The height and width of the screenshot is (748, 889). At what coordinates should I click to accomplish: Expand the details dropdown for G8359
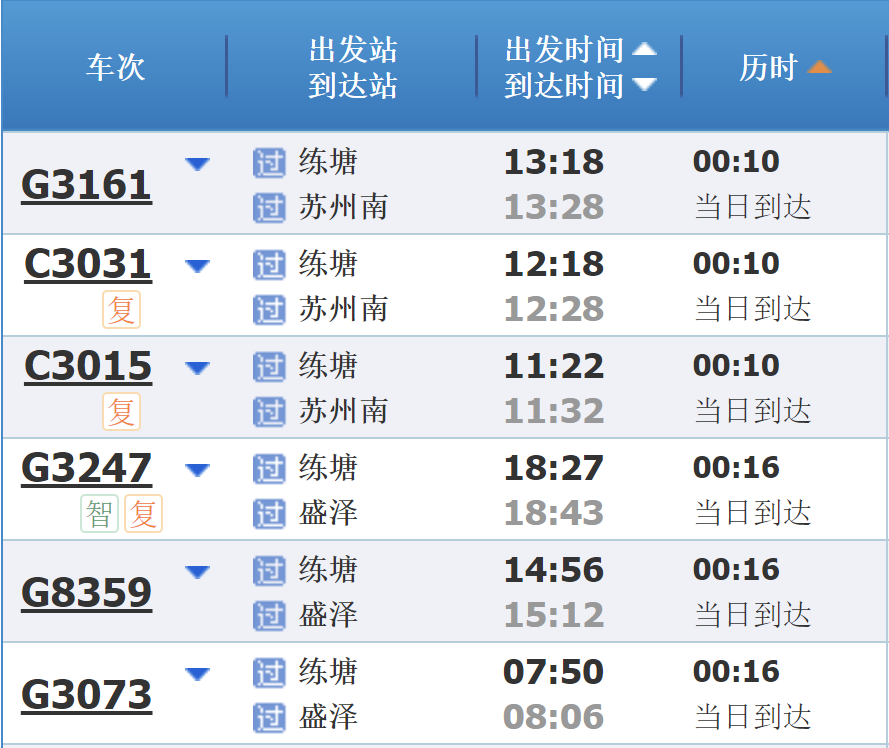click(198, 571)
